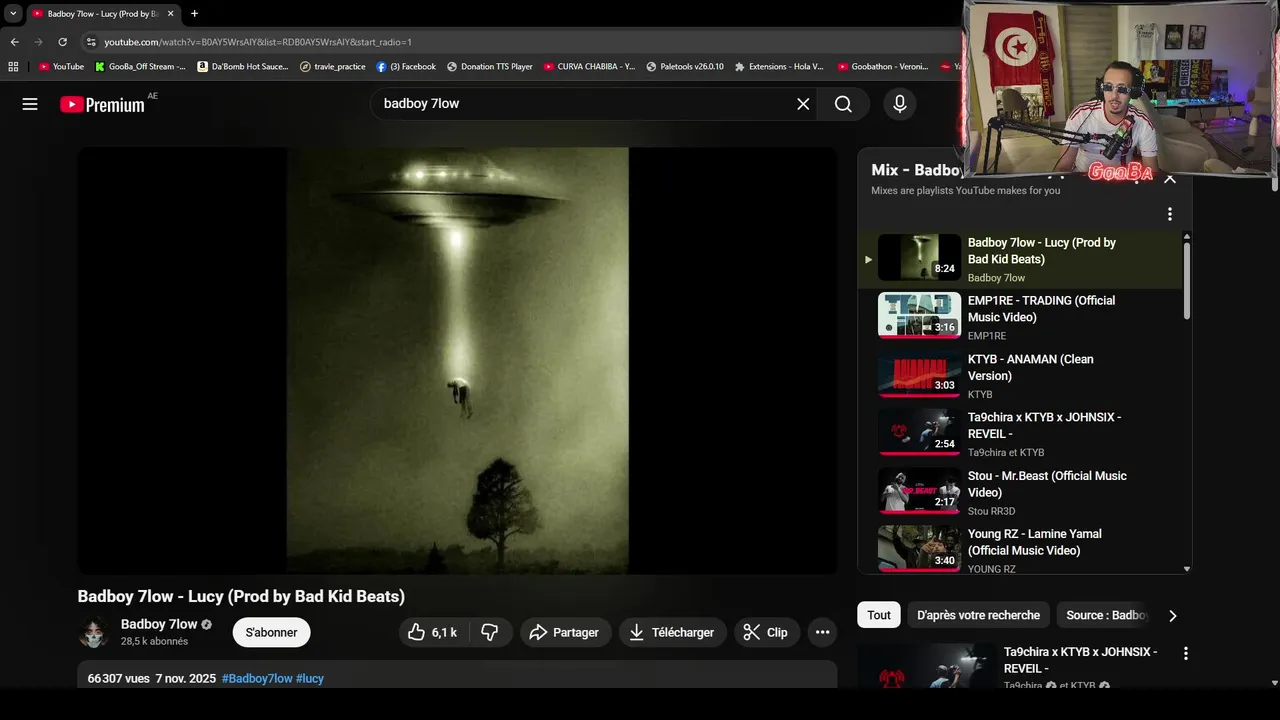Close the Mix playlist panel

tap(1170, 179)
